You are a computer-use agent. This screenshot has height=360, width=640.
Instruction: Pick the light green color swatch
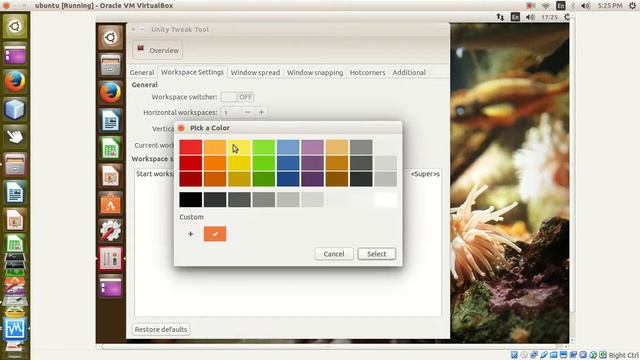tap(264, 147)
